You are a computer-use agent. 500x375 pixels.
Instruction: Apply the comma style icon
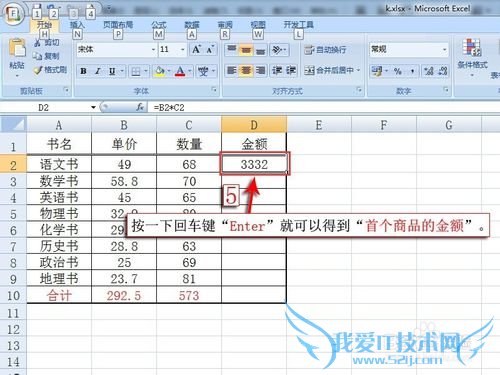412,71
